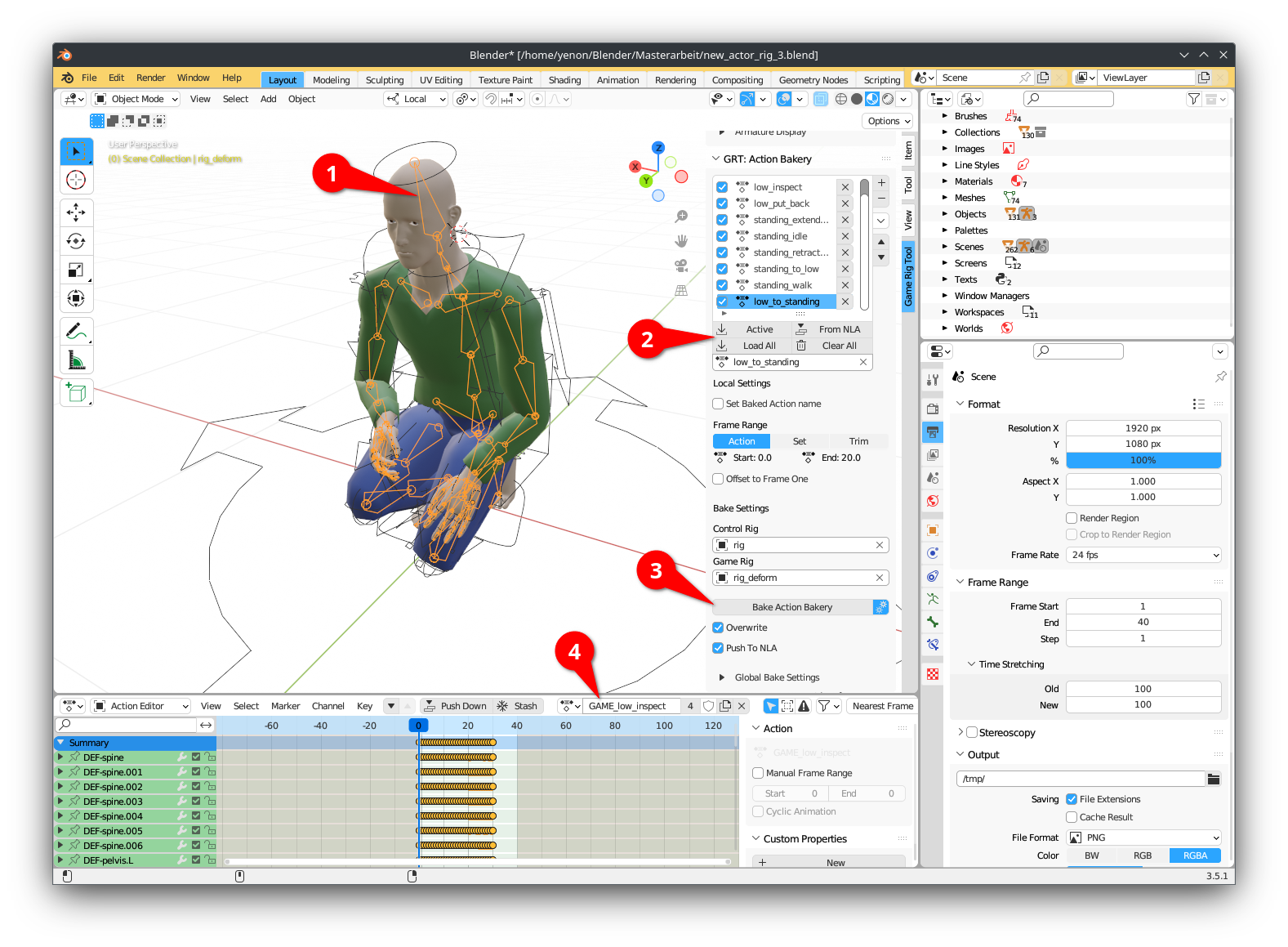Open the Render menu
The image size is (1288, 947).
click(x=150, y=78)
